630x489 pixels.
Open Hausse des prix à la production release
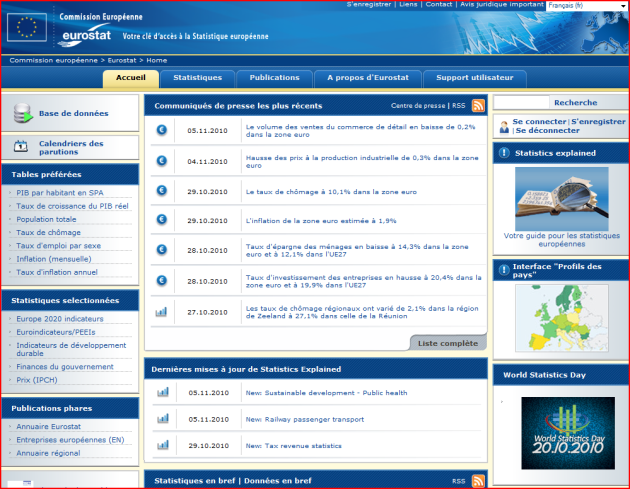pyautogui.click(x=362, y=162)
